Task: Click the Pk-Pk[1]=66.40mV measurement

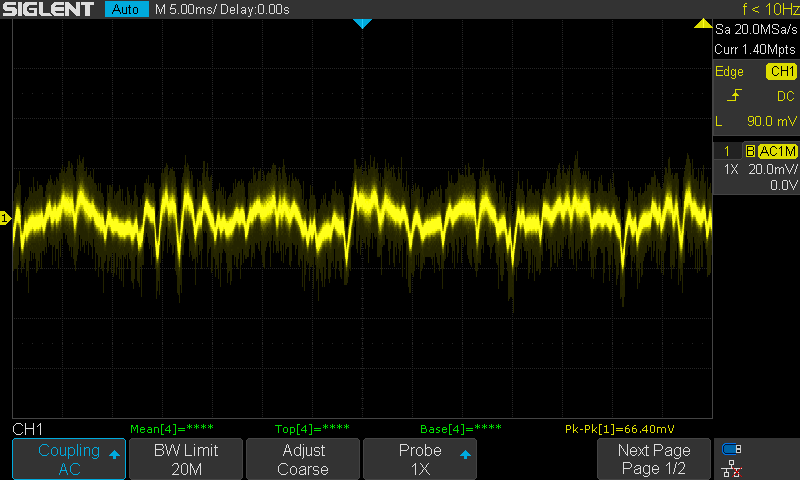Action: pos(620,428)
